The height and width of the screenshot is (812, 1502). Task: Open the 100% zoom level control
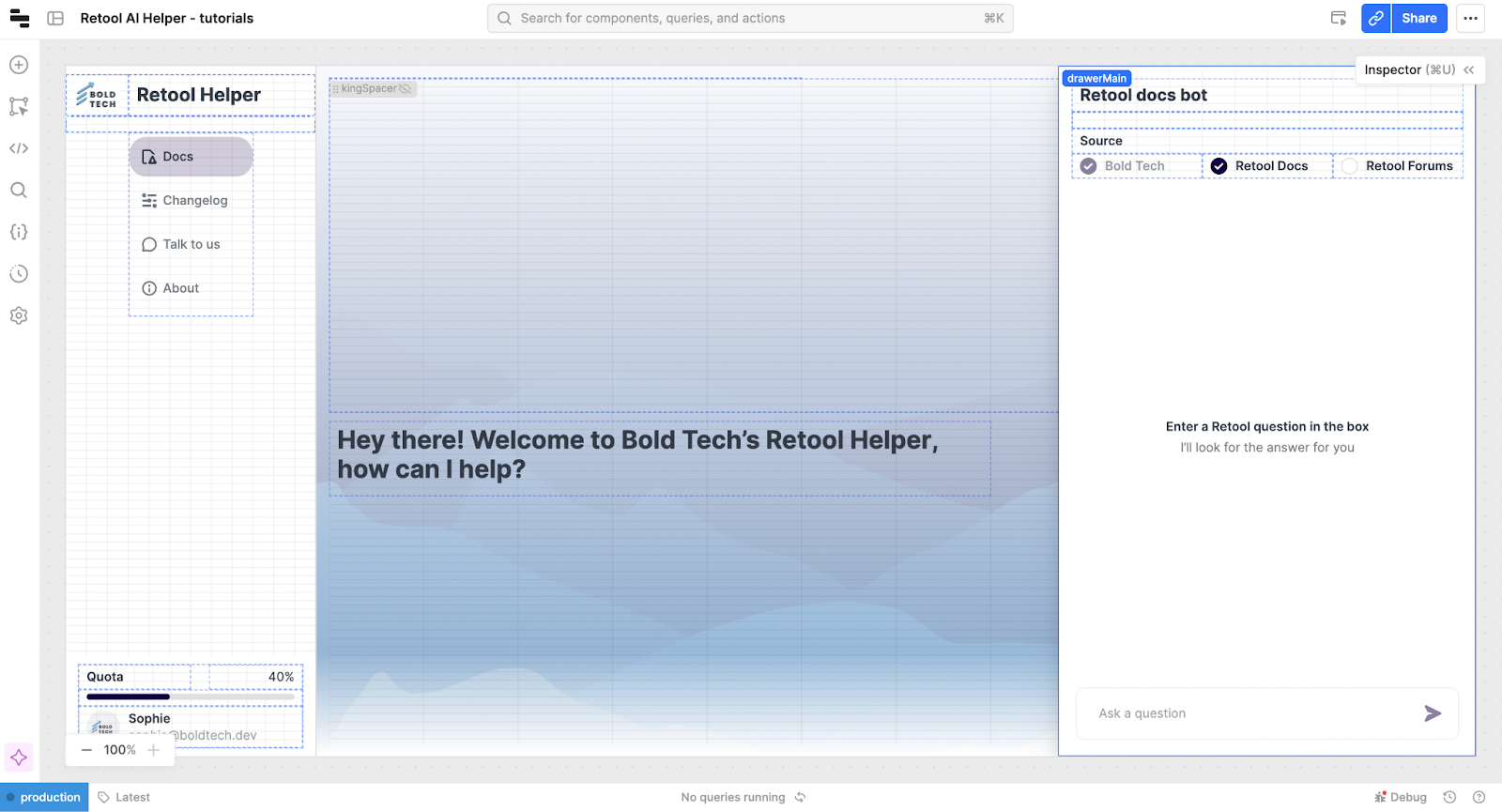coord(120,750)
